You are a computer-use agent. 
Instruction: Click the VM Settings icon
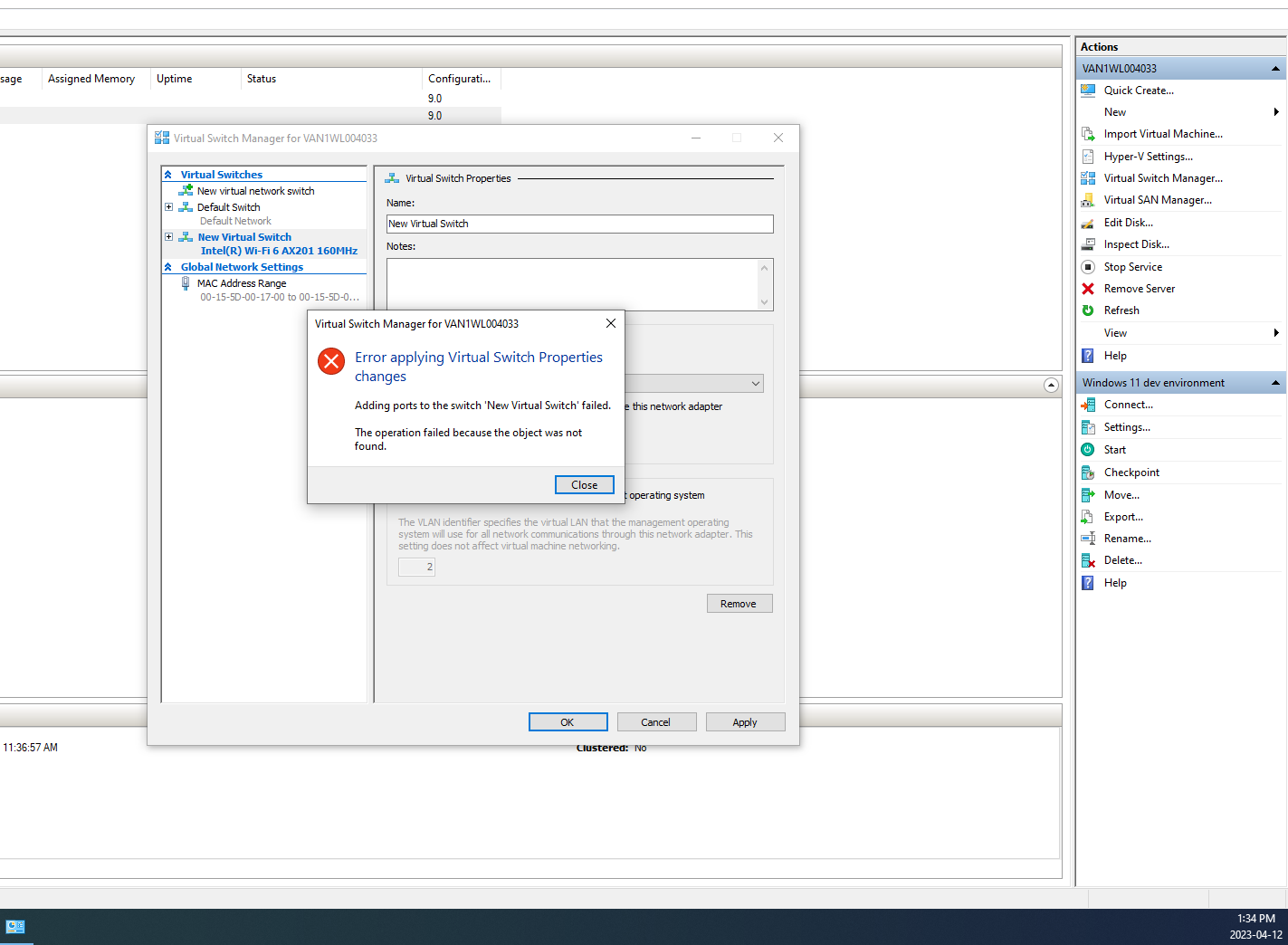(x=1088, y=427)
